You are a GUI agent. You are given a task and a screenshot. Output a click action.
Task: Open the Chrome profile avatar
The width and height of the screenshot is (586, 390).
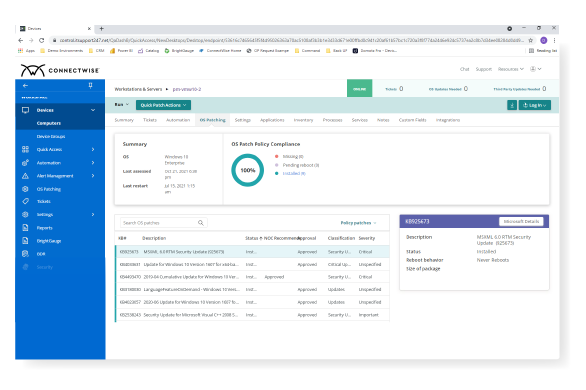tap(544, 40)
